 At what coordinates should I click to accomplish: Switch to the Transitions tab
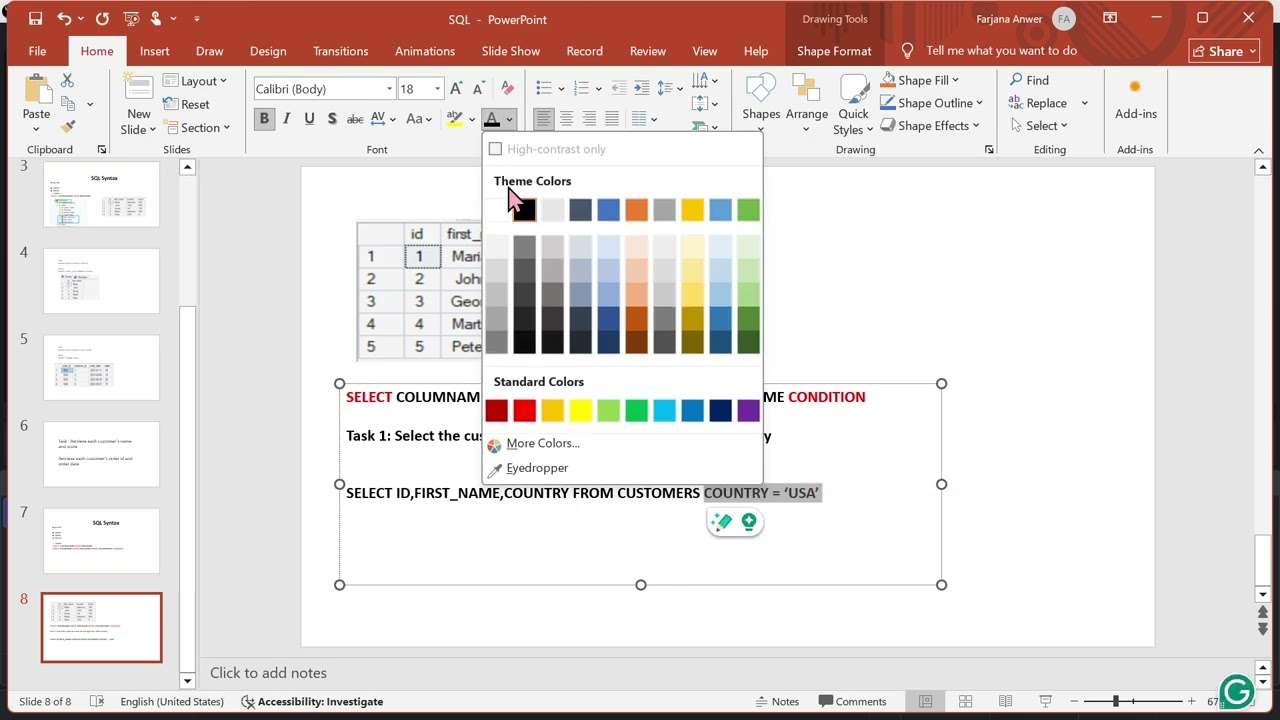[x=340, y=51]
